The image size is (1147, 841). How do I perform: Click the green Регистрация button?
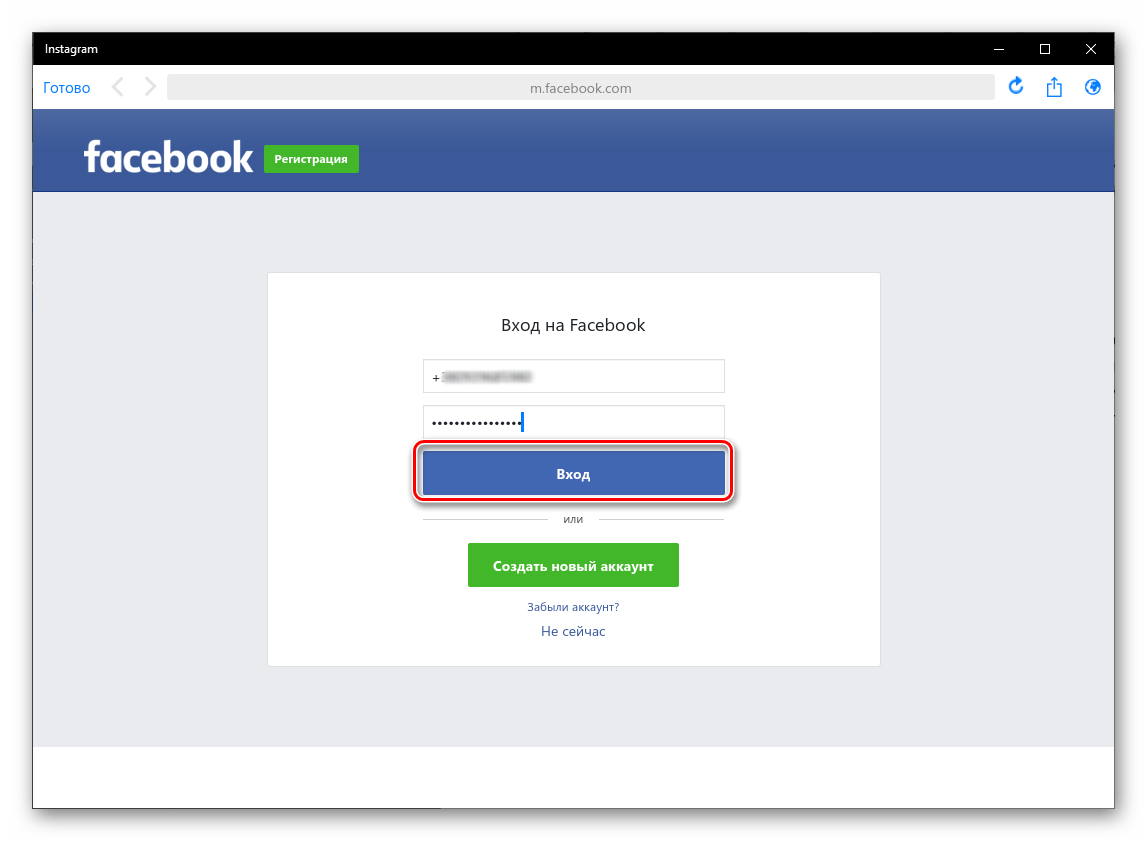(311, 159)
